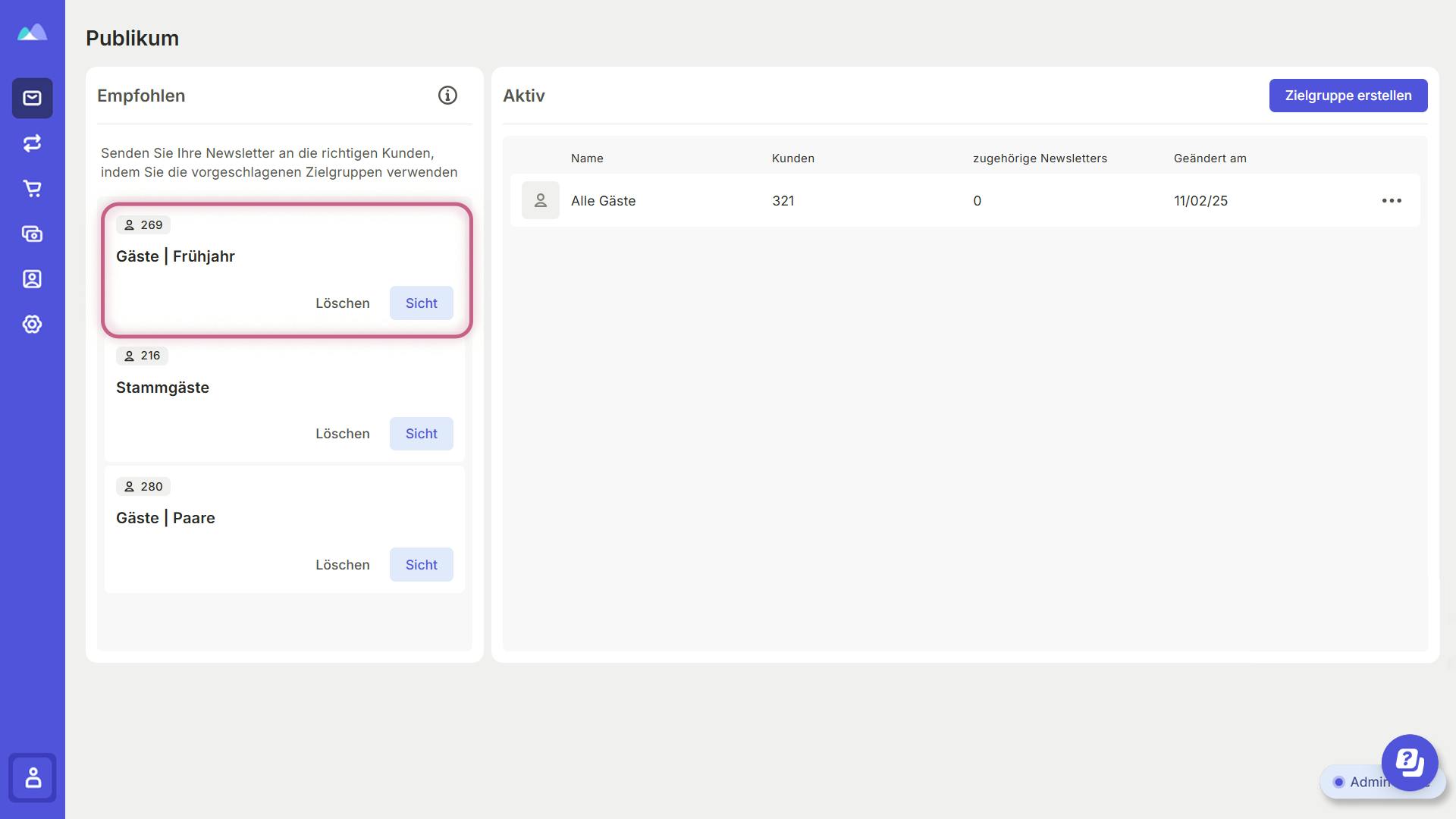1456x819 pixels.
Task: Select the Gäste | Frühjahr title
Action: [175, 256]
